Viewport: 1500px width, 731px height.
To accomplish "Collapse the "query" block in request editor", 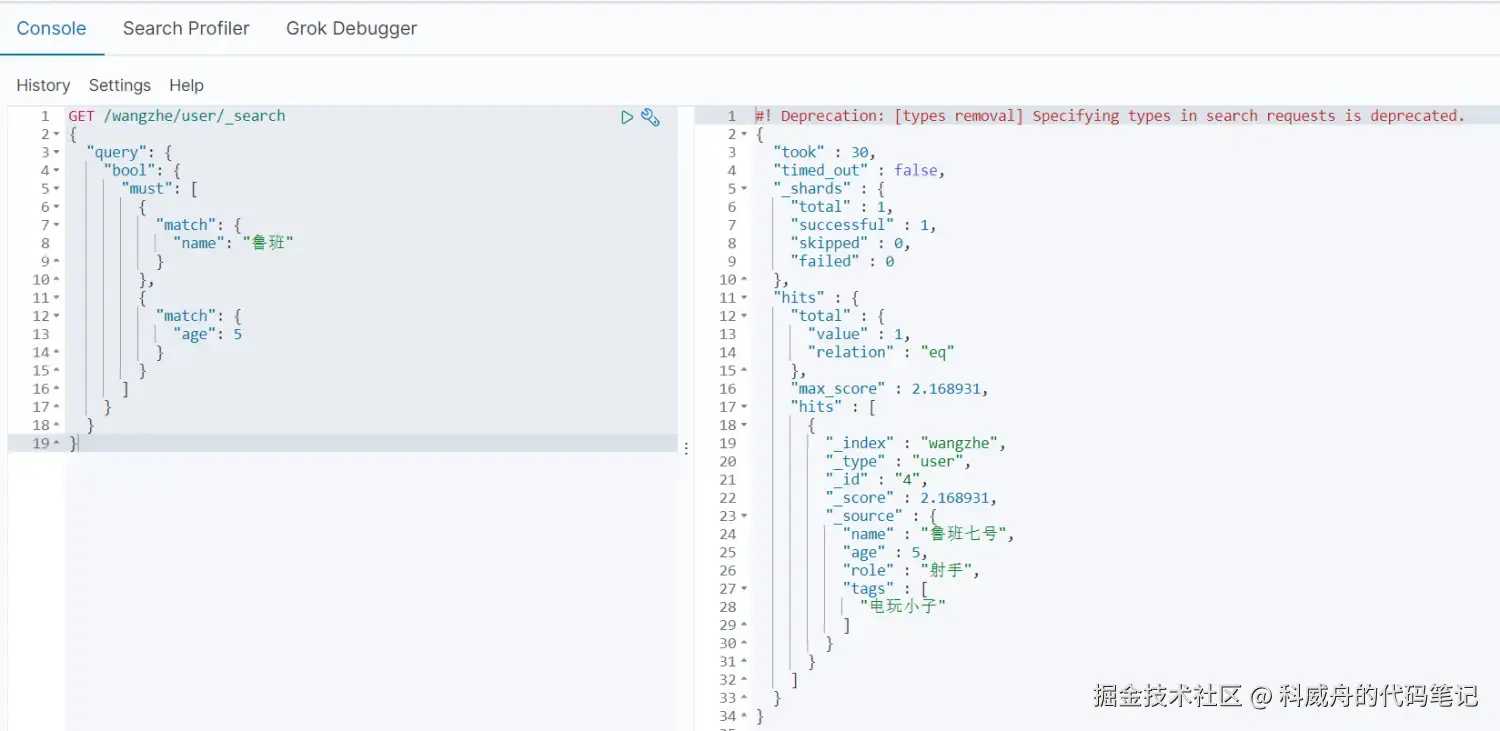I will [56, 153].
